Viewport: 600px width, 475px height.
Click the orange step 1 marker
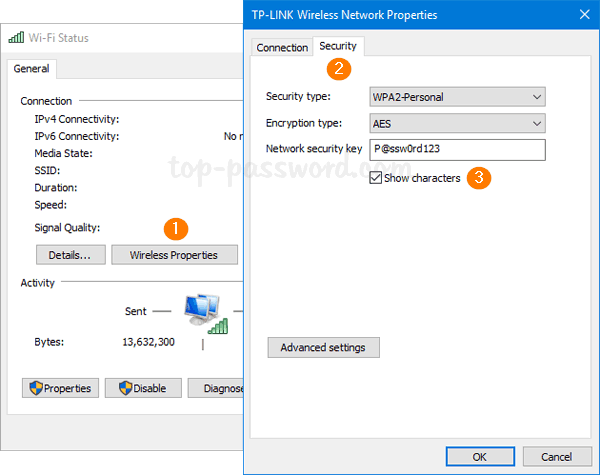pyautogui.click(x=175, y=229)
